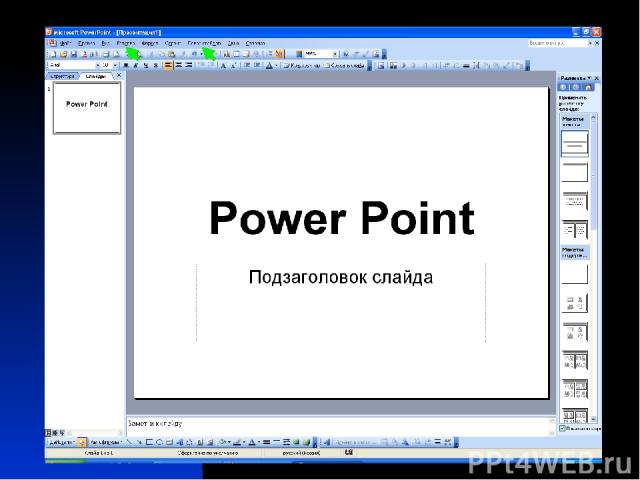Screen dimensions: 640x480
Task: Click Increase Font Size icon
Action: point(224,65)
